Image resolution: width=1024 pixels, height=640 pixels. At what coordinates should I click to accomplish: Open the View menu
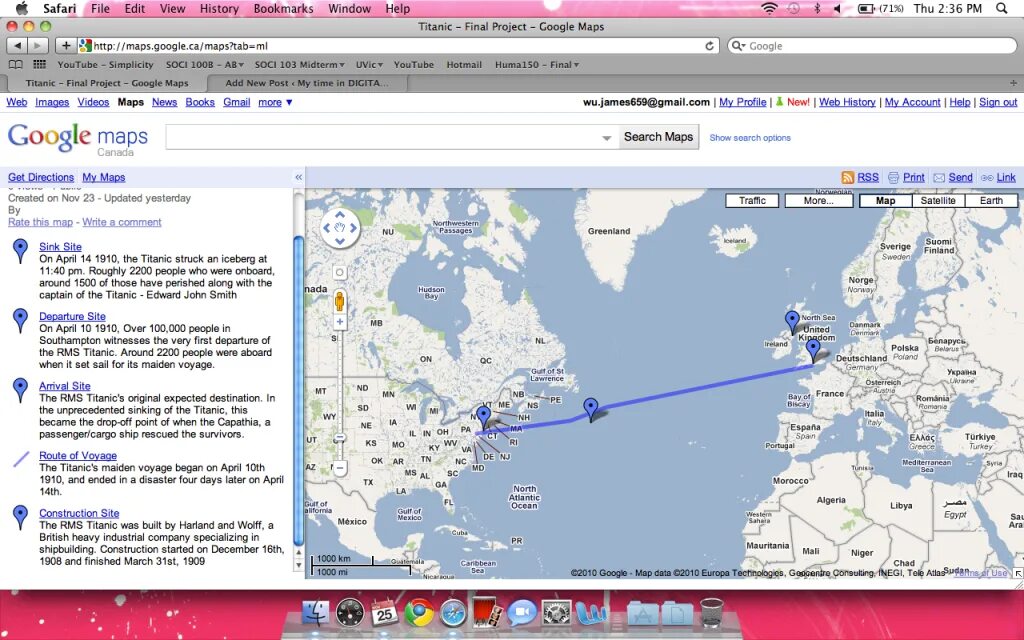coord(172,8)
